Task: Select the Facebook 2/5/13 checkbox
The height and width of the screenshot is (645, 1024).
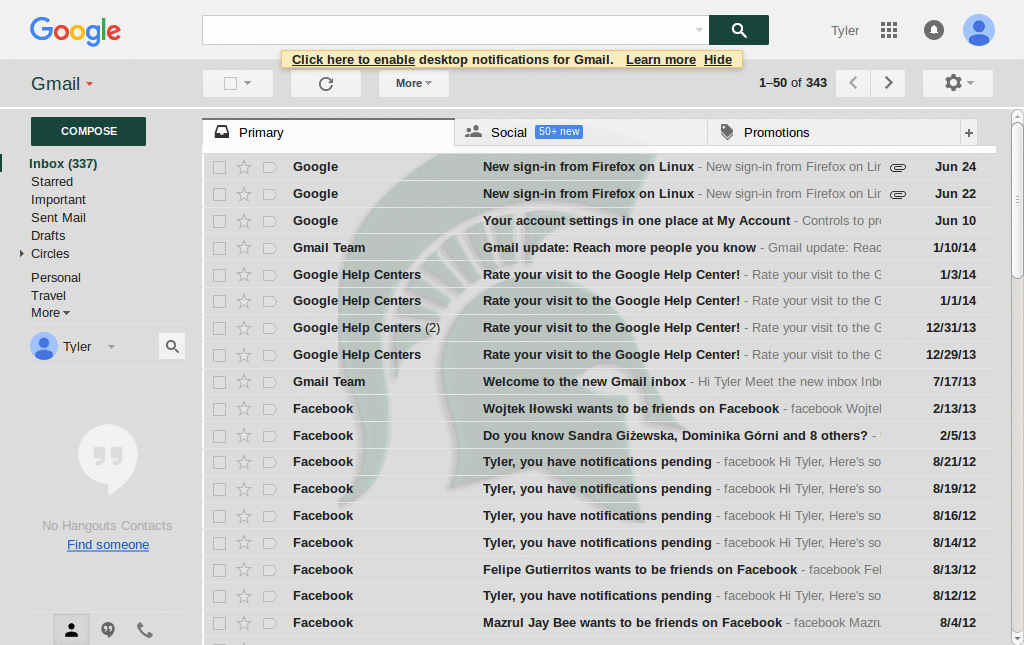Action: coord(219,436)
